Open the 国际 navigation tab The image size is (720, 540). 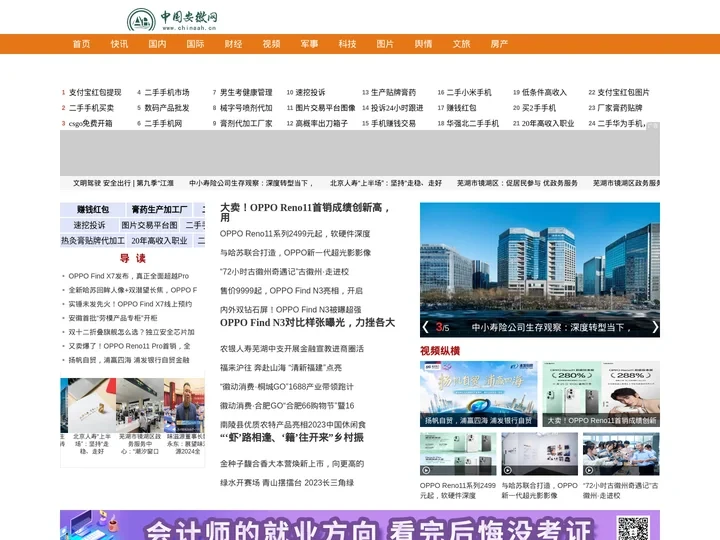195,44
